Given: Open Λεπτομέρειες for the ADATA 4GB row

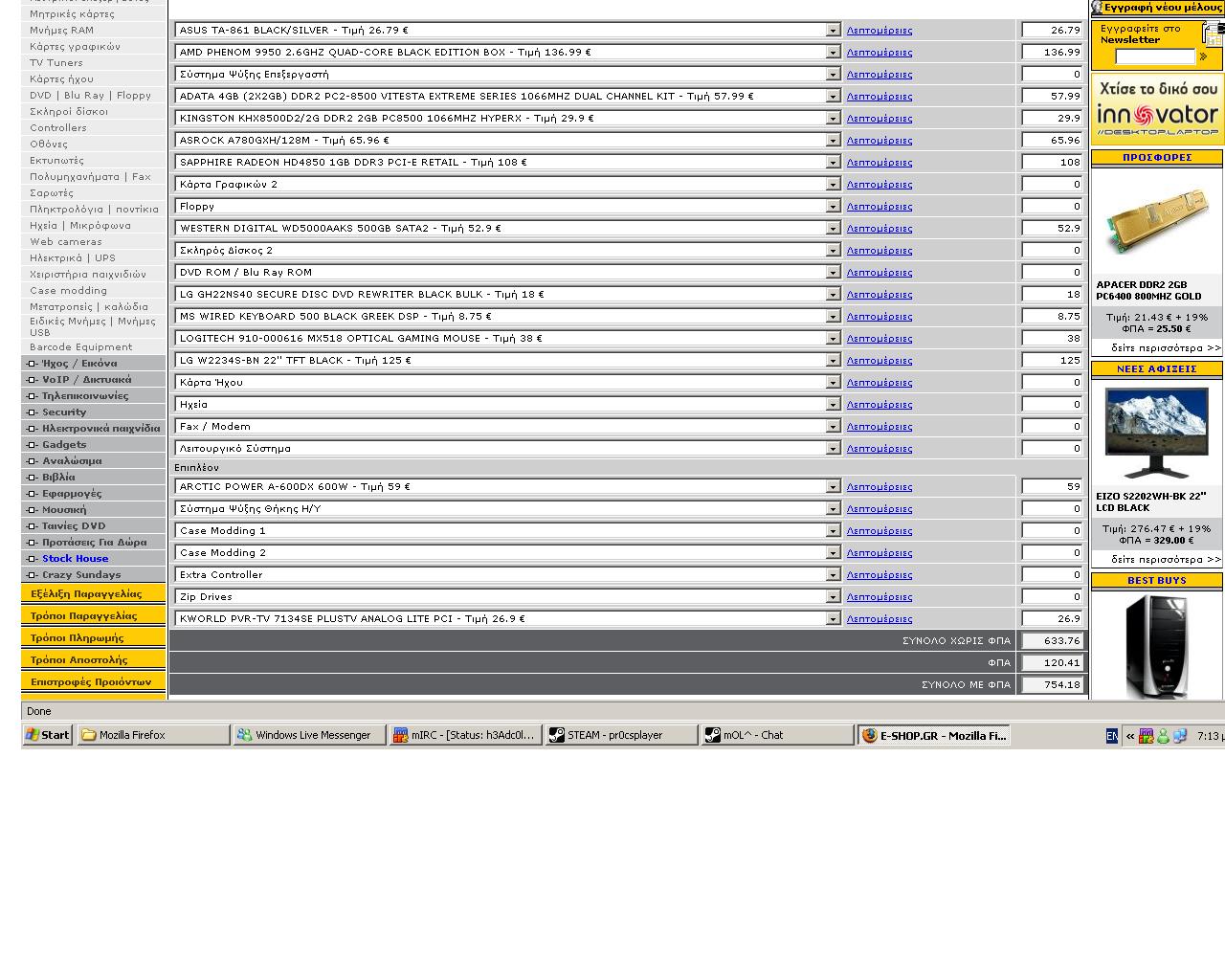Looking at the screenshot, I should [880, 97].
